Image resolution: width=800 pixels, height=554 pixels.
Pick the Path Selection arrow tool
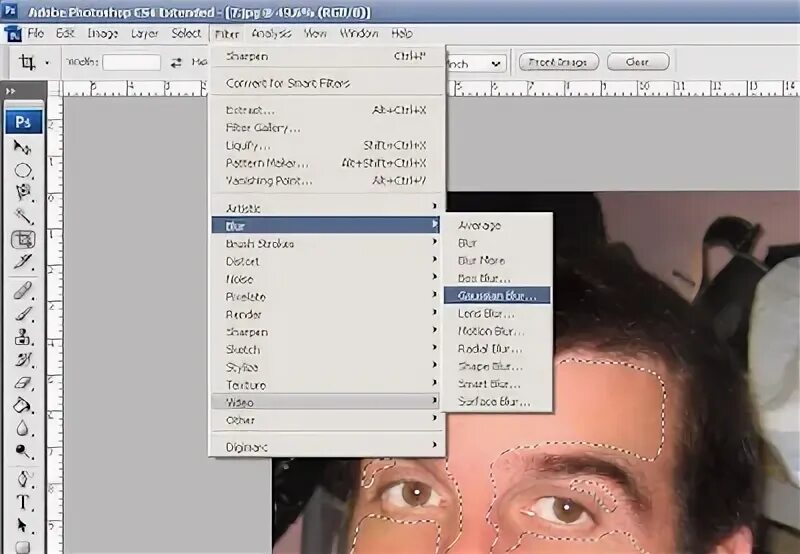[x=22, y=525]
